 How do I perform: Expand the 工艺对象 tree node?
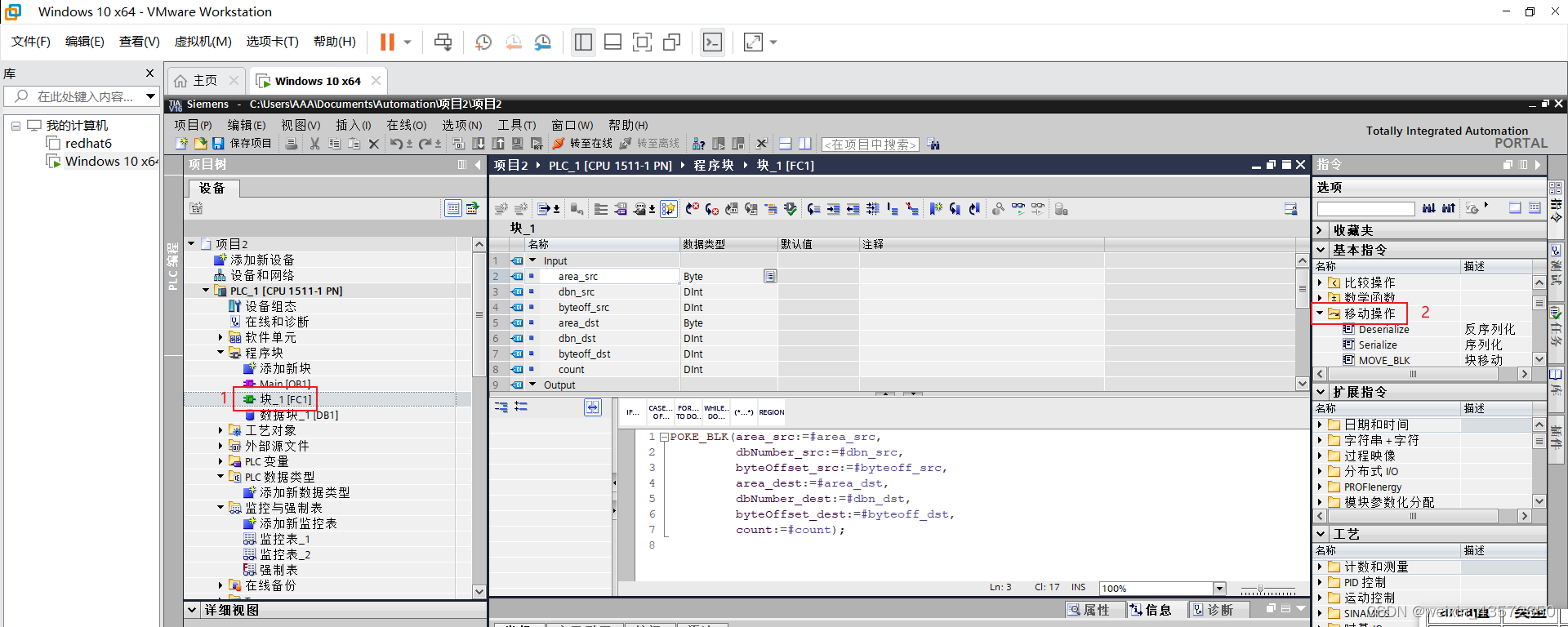click(x=220, y=429)
